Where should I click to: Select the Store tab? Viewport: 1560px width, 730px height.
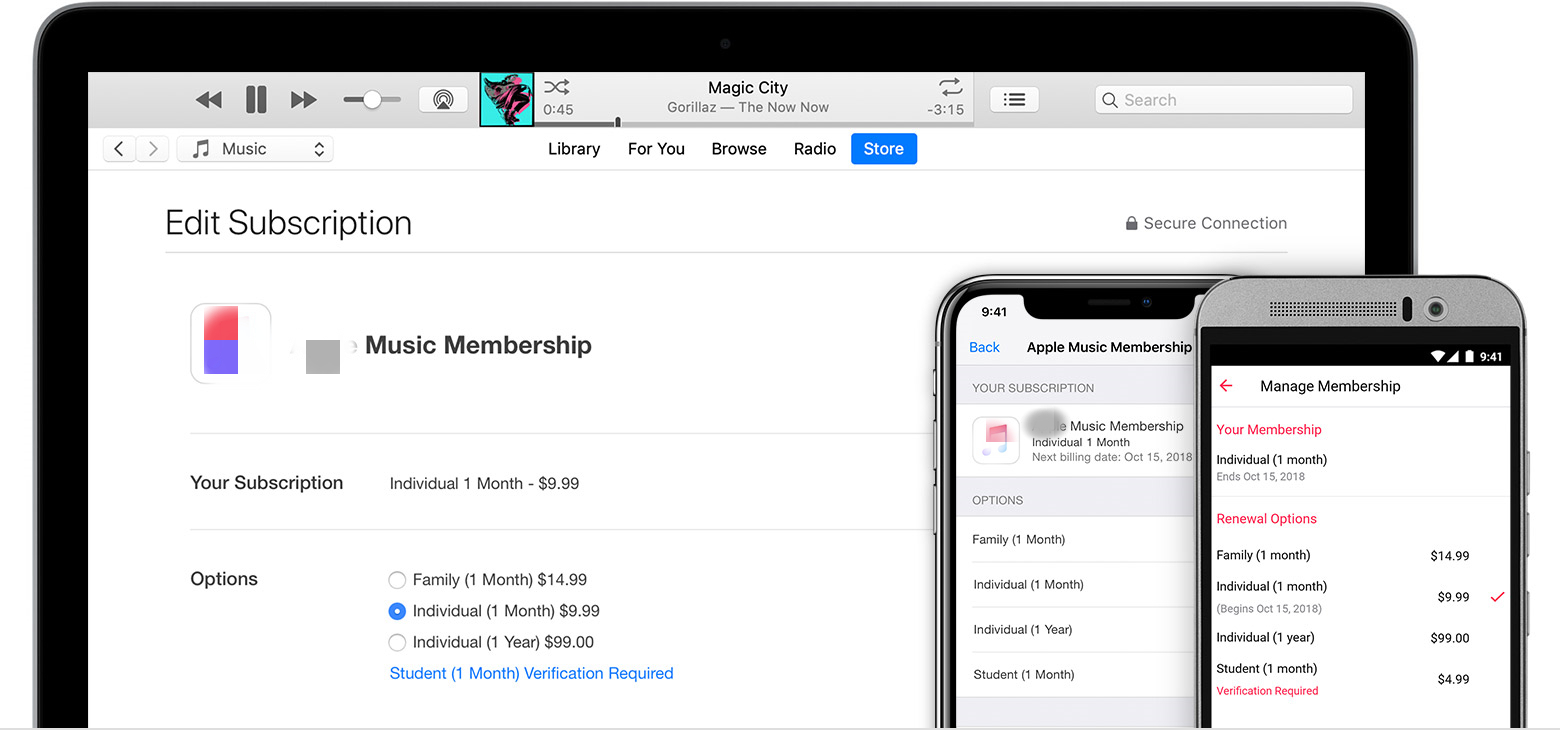point(884,149)
